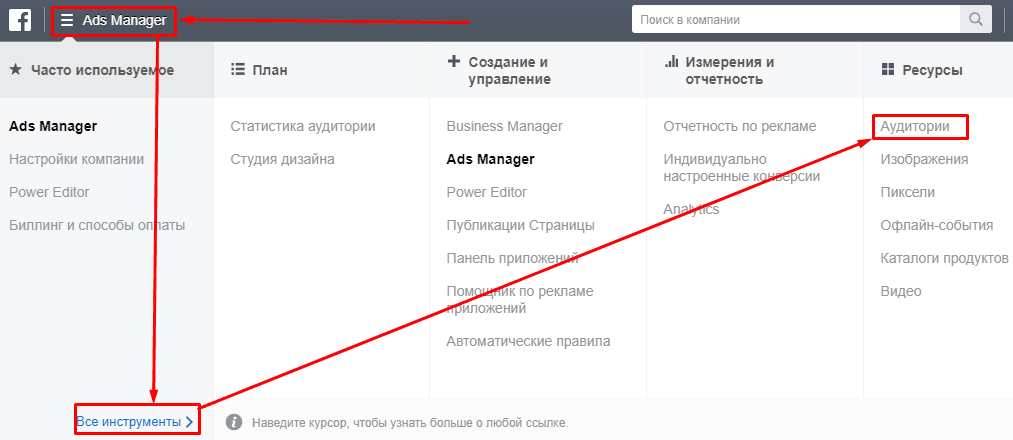The height and width of the screenshot is (440, 1013).
Task: Select Часто используемое section header
Action: (107, 70)
